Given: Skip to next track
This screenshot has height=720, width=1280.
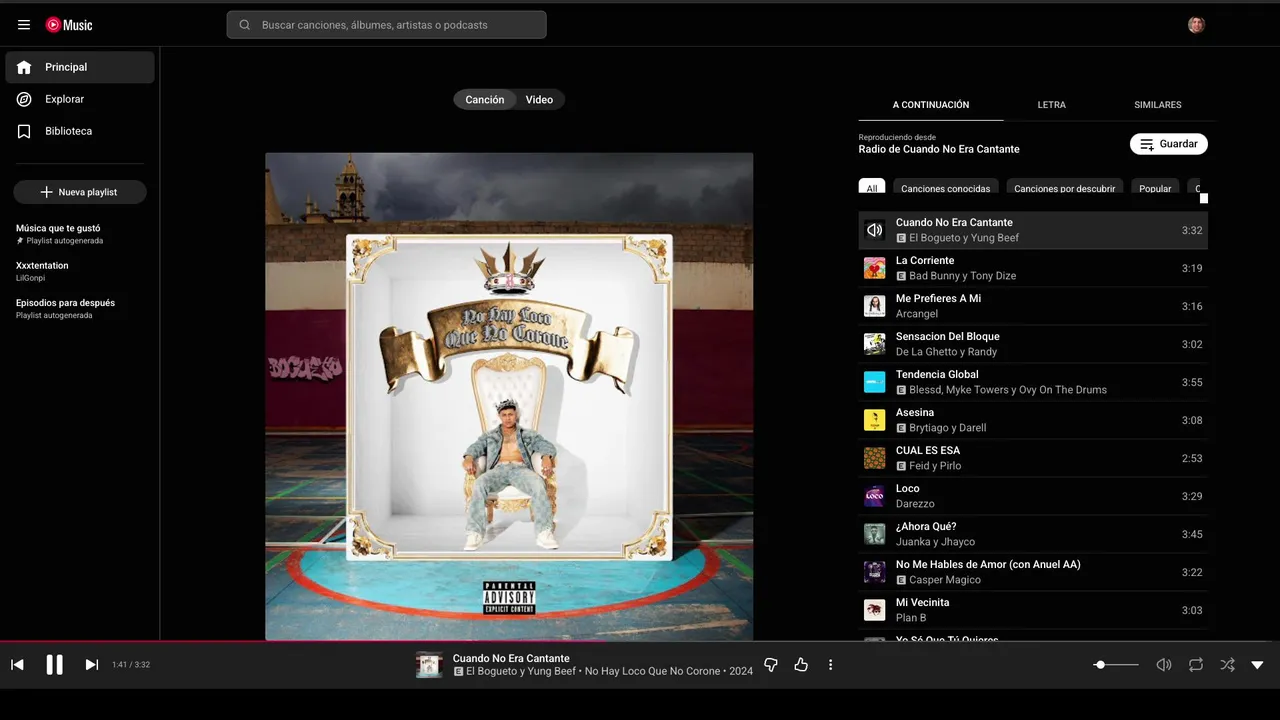Looking at the screenshot, I should (91, 665).
